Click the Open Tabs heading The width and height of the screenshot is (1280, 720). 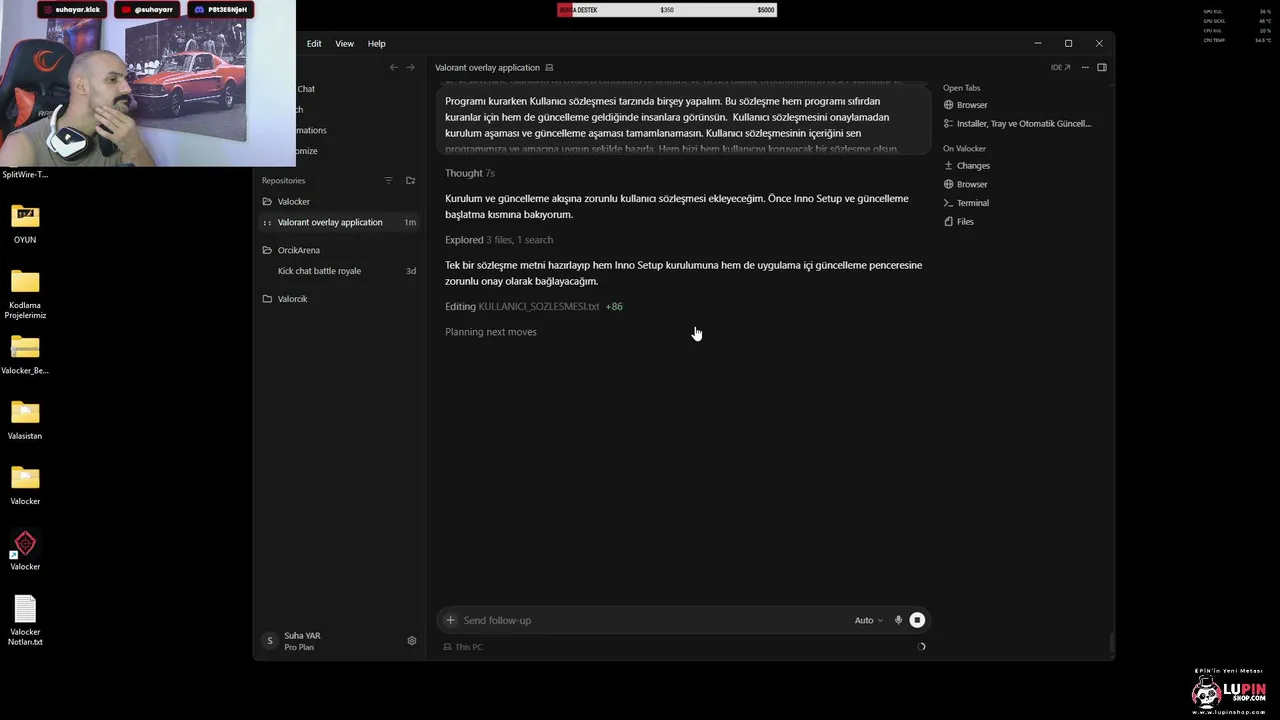[x=961, y=88]
